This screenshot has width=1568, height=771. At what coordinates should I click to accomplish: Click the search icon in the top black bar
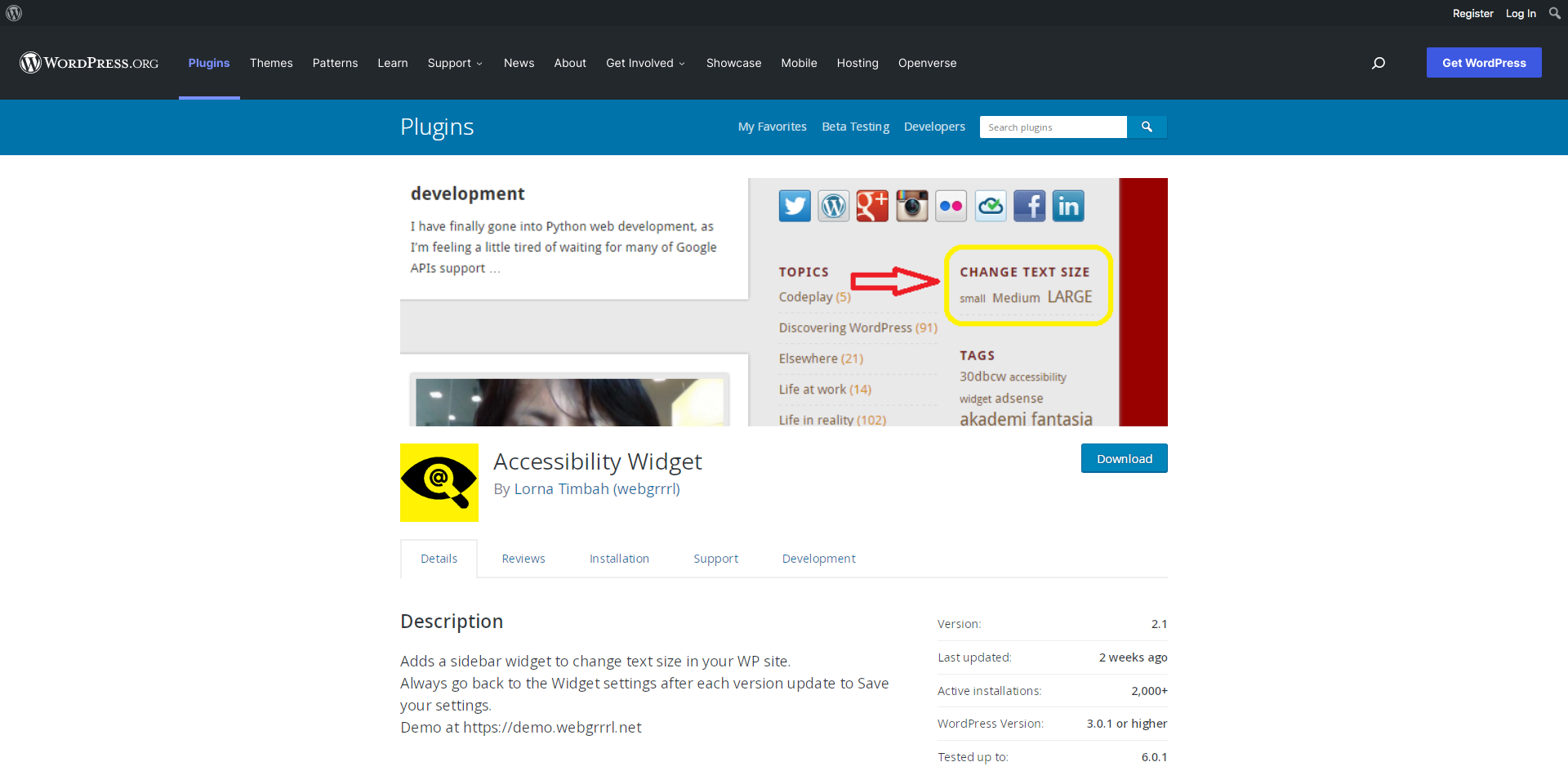click(x=1554, y=12)
